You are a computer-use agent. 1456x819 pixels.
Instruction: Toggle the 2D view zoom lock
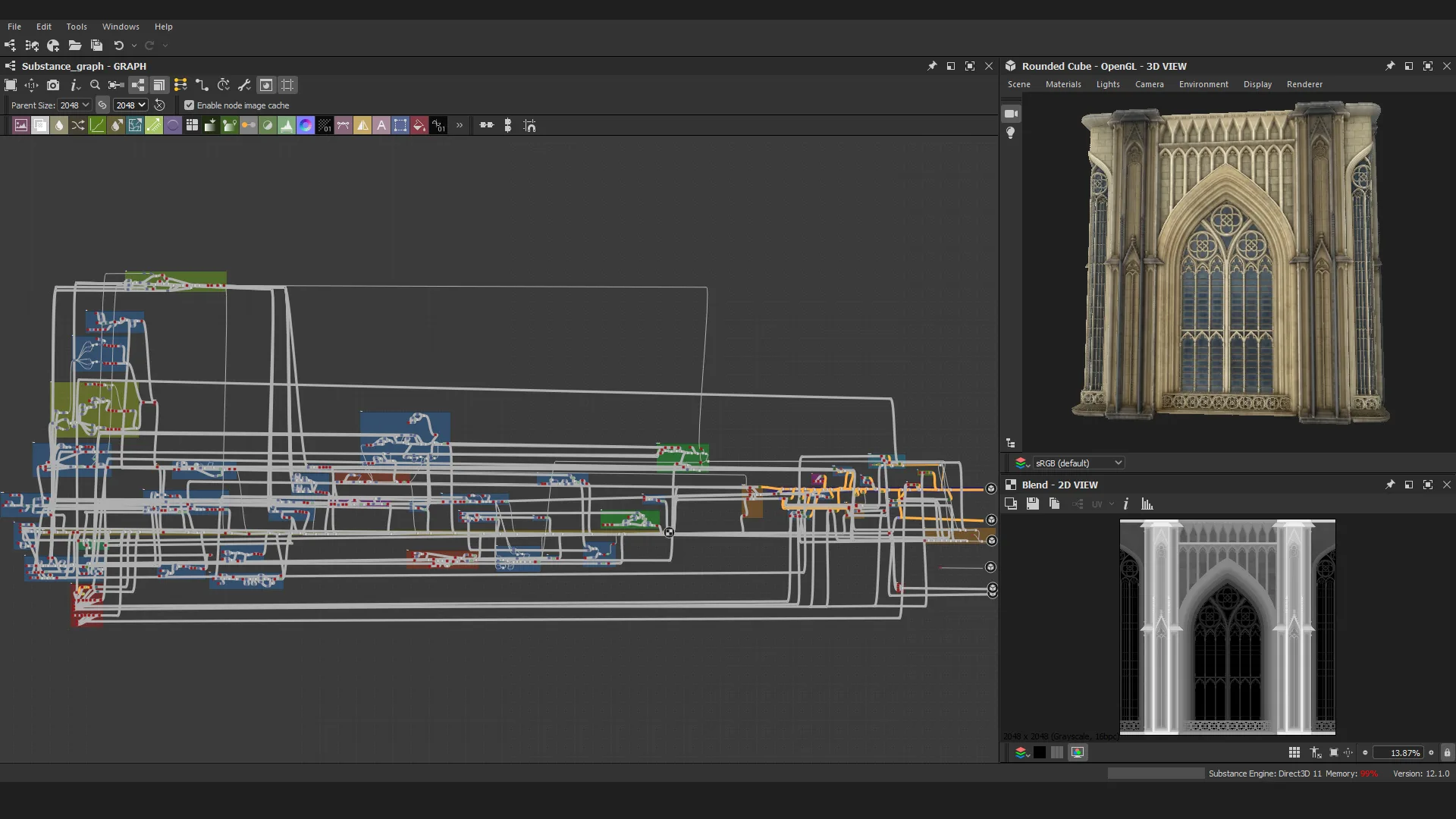coord(1447,753)
